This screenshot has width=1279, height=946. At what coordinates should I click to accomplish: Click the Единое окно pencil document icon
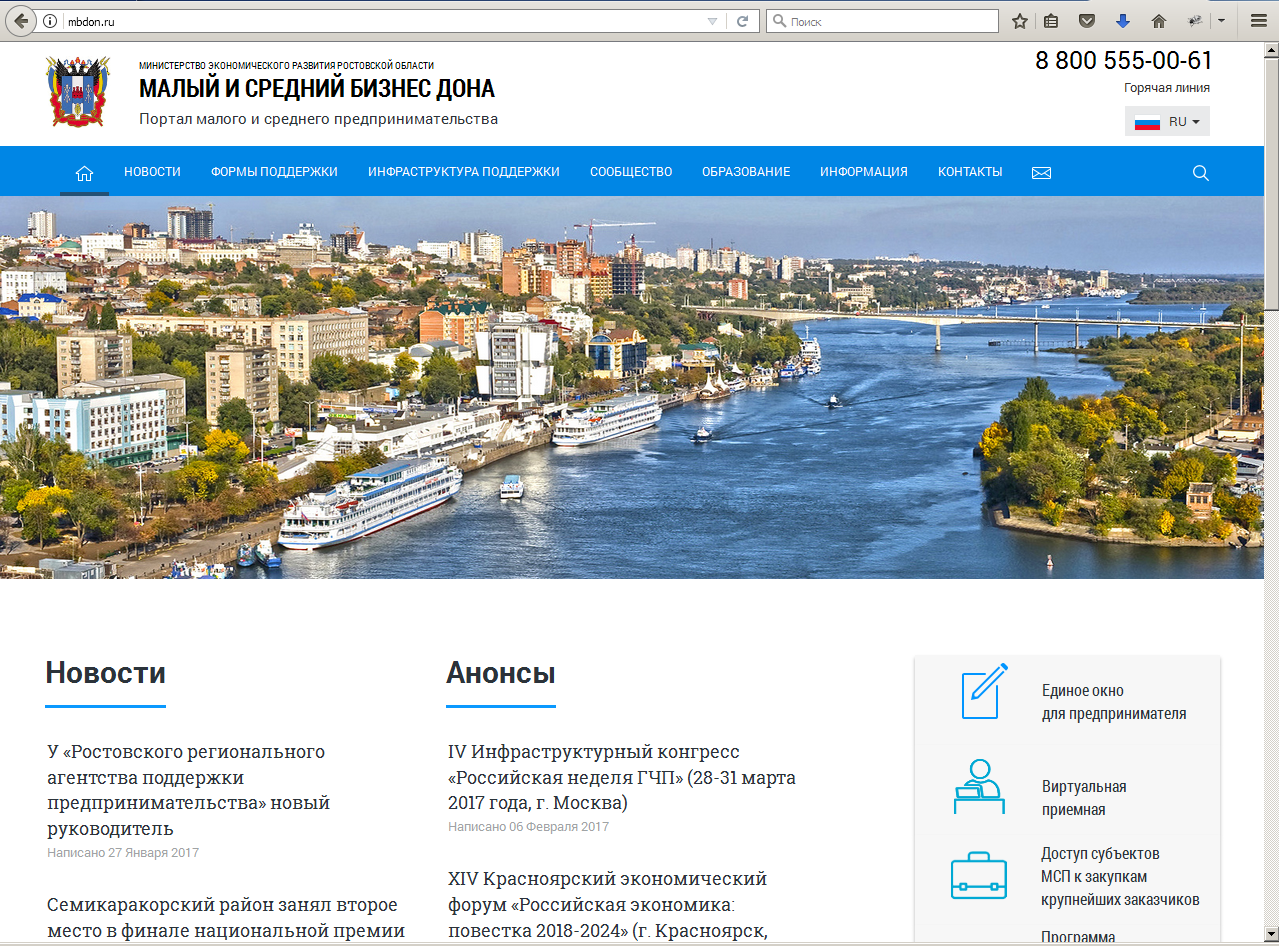pyautogui.click(x=983, y=692)
